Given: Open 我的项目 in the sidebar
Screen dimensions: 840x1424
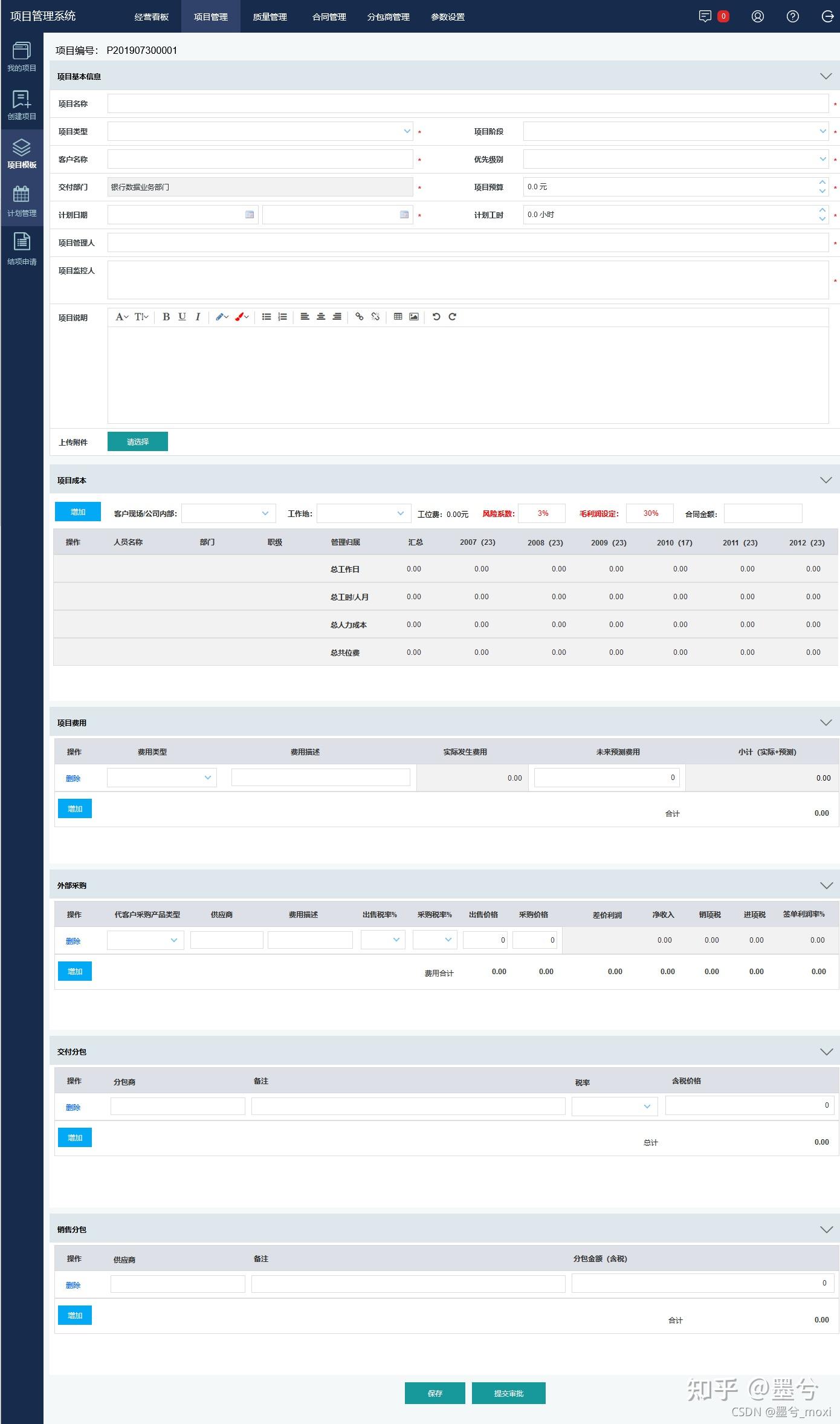Looking at the screenshot, I should tap(22, 57).
